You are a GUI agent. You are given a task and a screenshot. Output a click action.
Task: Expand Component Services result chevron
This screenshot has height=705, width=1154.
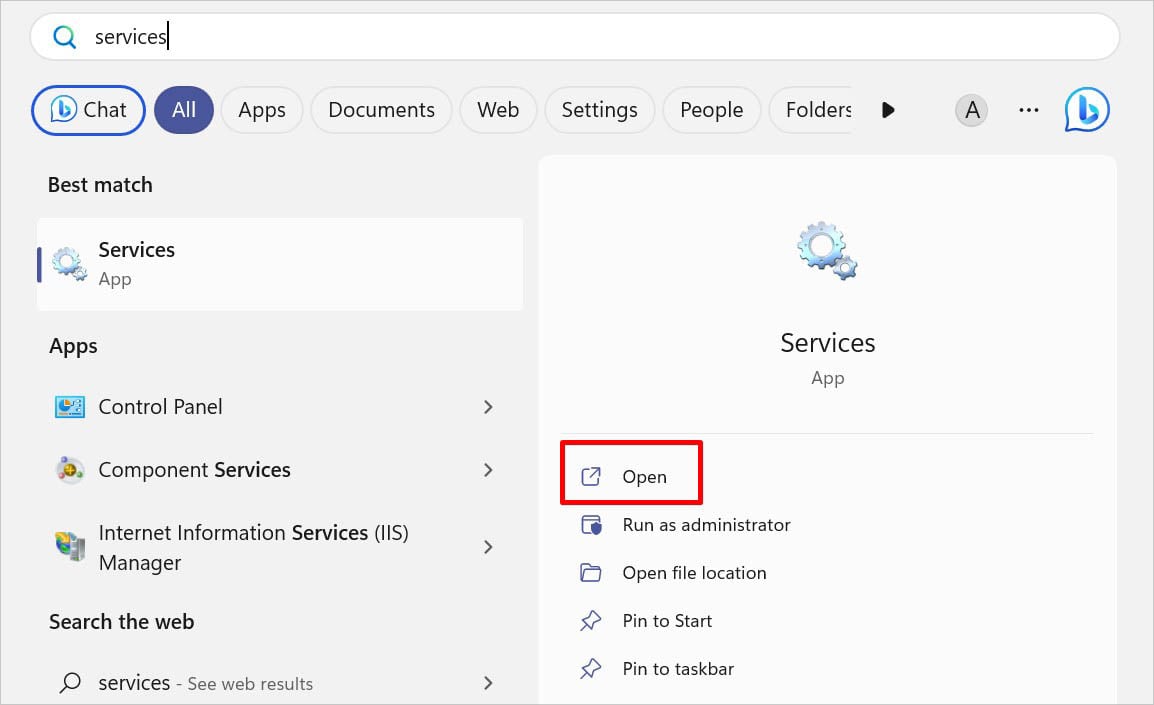click(x=488, y=470)
